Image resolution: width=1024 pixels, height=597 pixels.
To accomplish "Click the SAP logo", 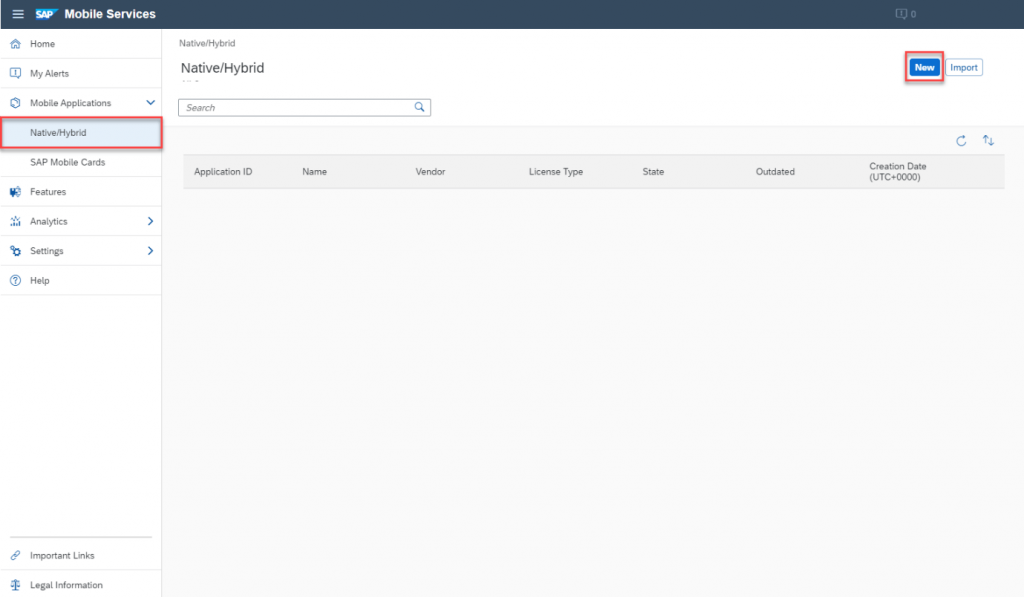I will (46, 14).
